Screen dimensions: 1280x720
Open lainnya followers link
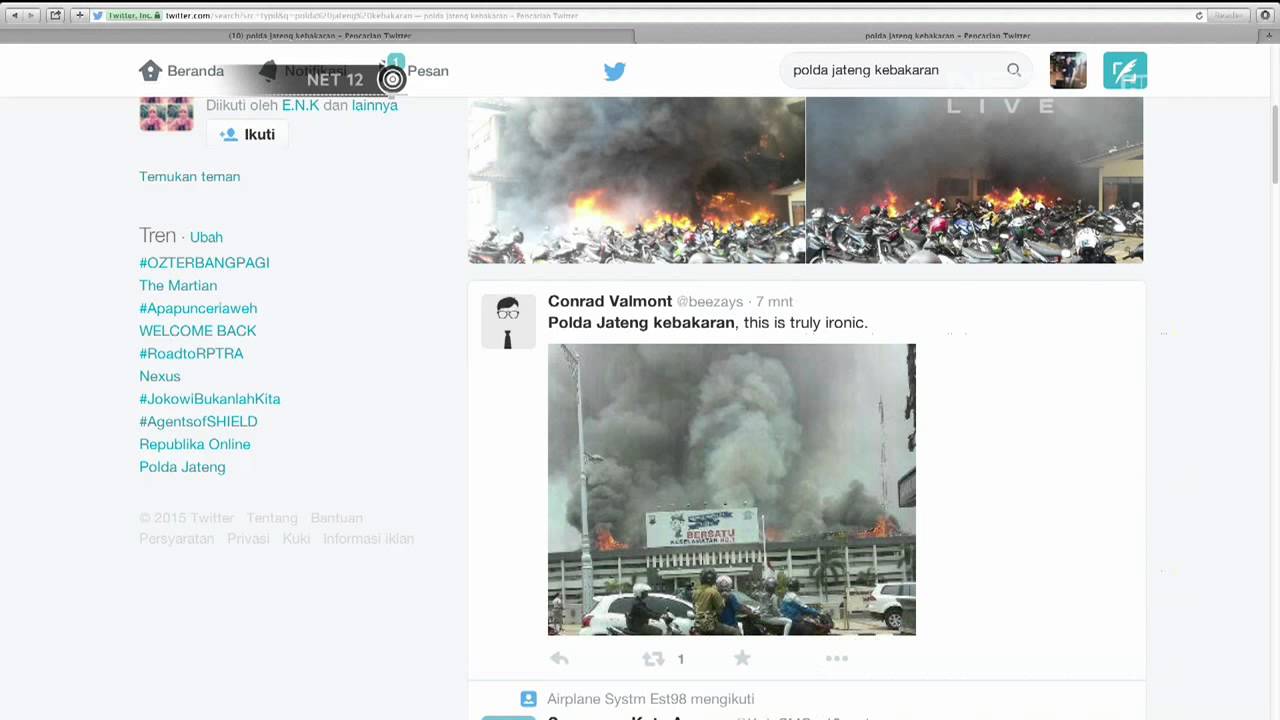375,105
